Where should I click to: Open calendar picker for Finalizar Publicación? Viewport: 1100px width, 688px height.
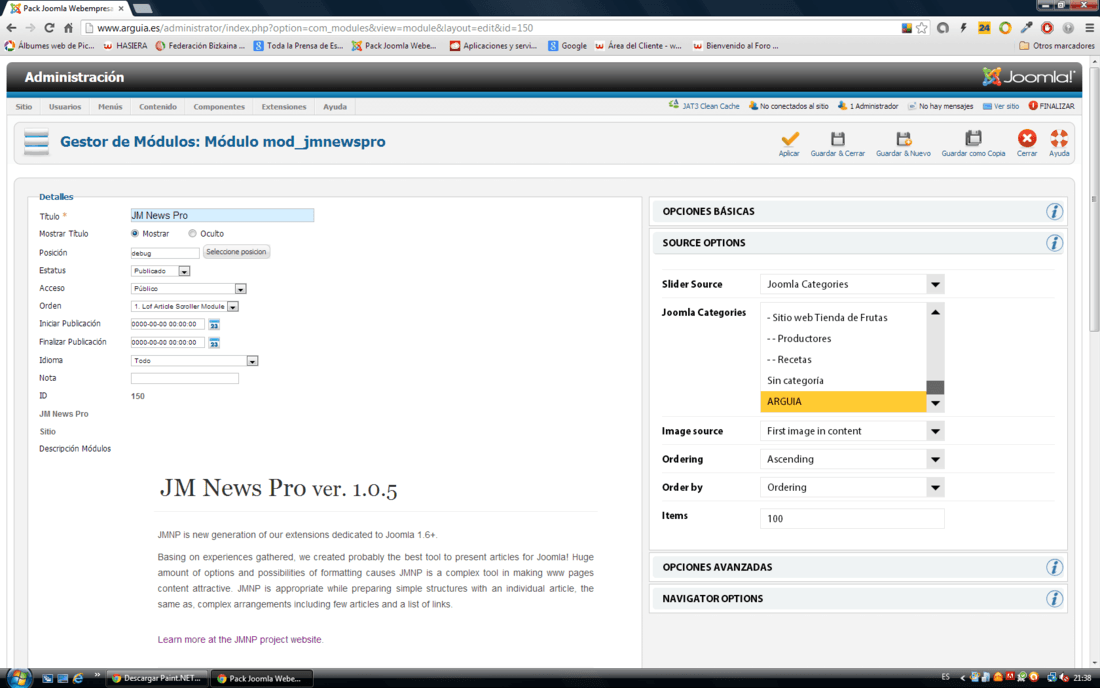(x=214, y=342)
